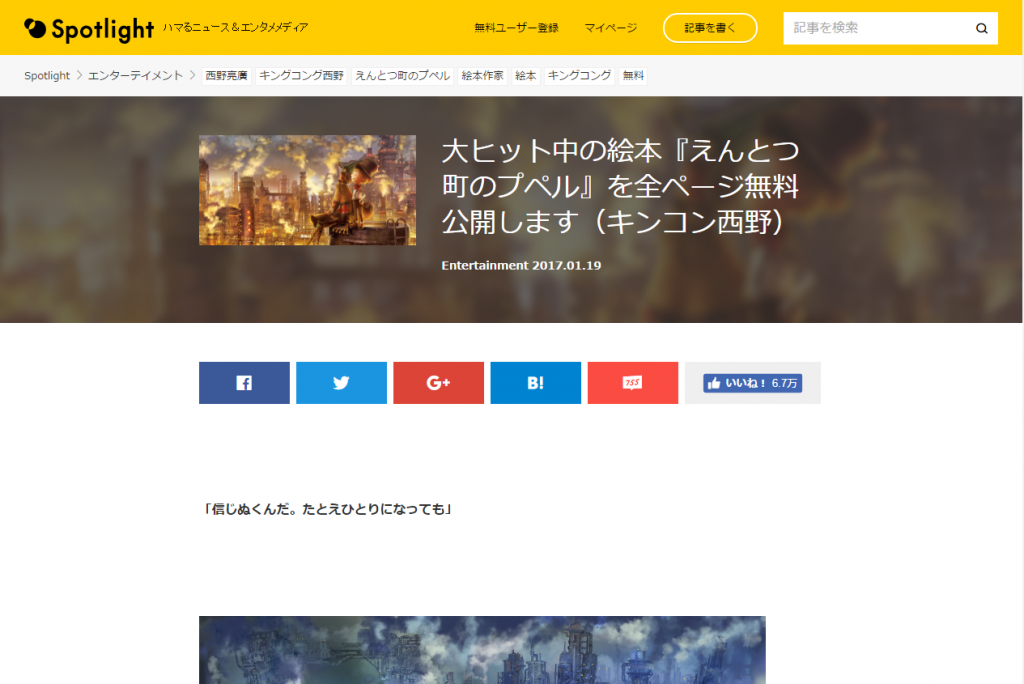
Task: Share via the red 755 button
Action: pos(633,383)
